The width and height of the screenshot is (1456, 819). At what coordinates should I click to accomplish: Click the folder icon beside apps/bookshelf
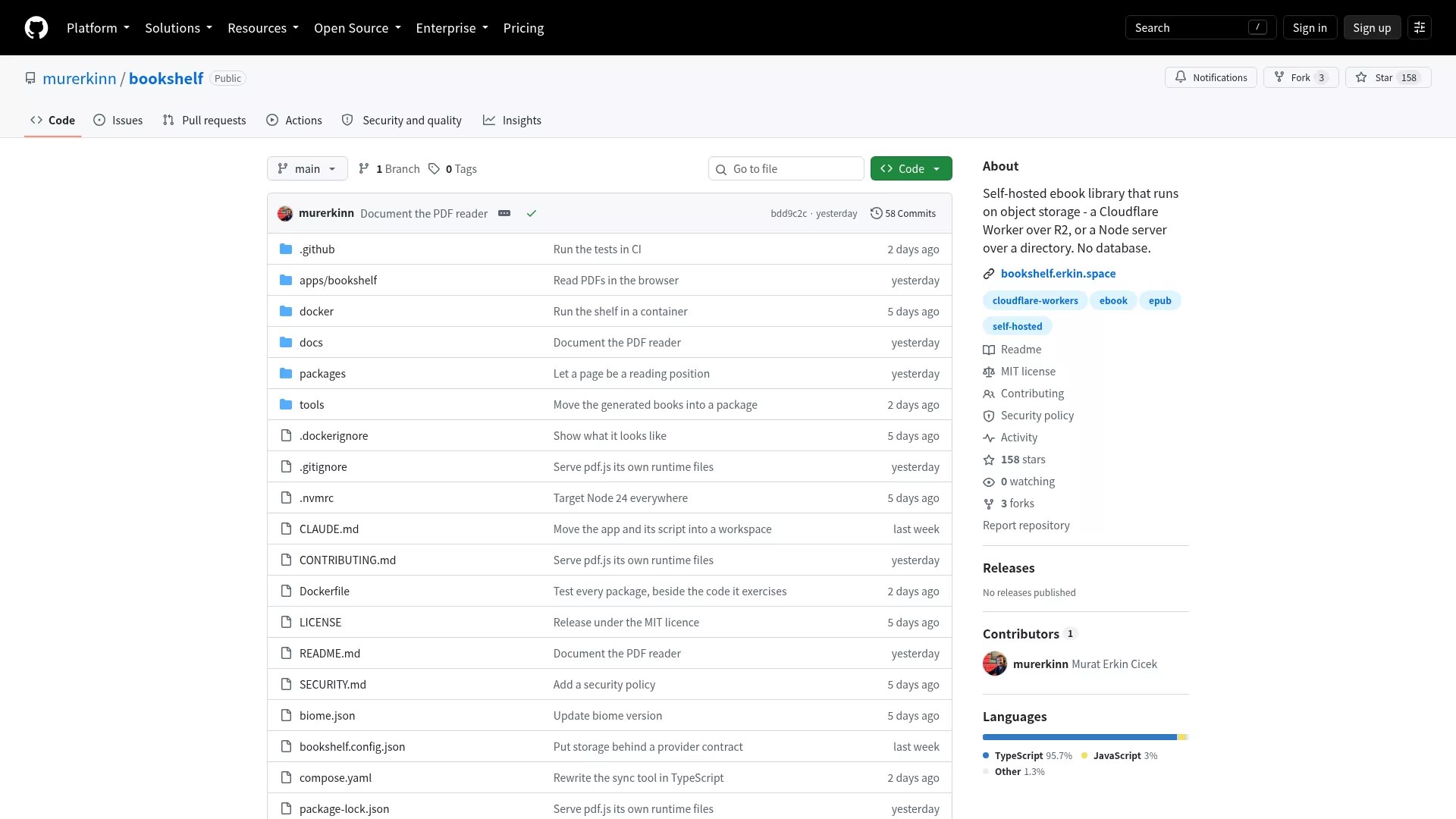click(286, 280)
